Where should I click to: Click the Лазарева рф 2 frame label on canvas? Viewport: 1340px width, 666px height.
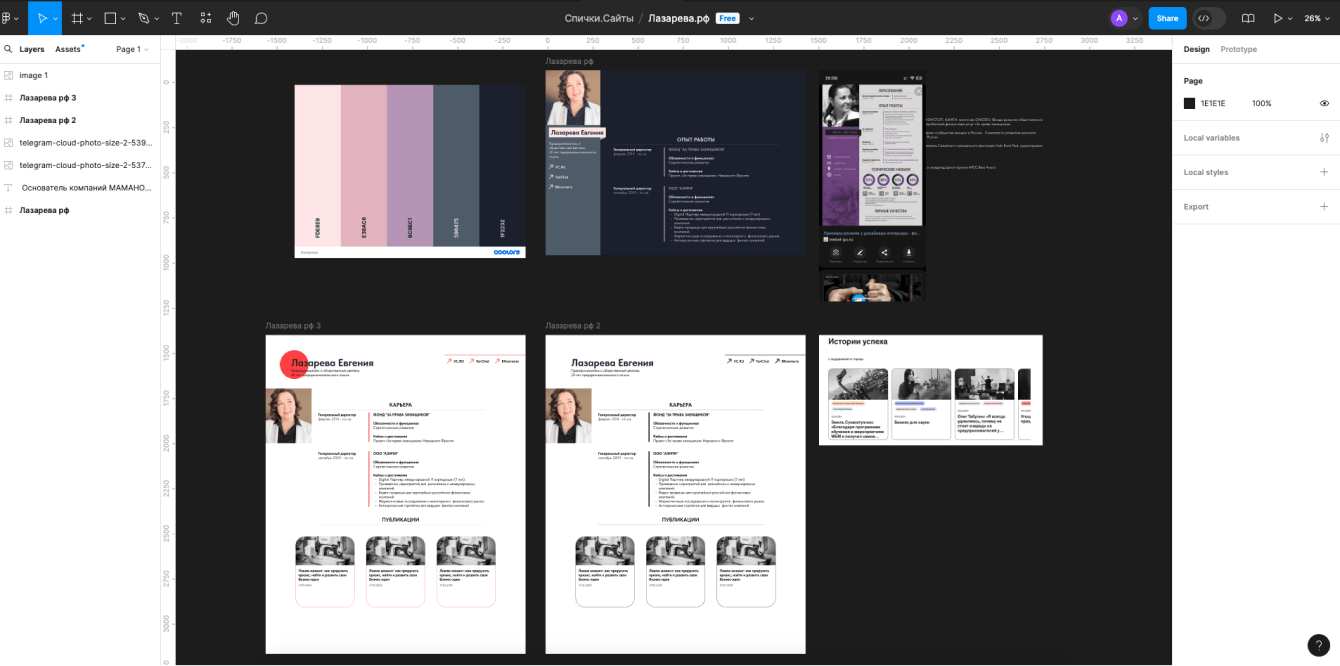573,326
